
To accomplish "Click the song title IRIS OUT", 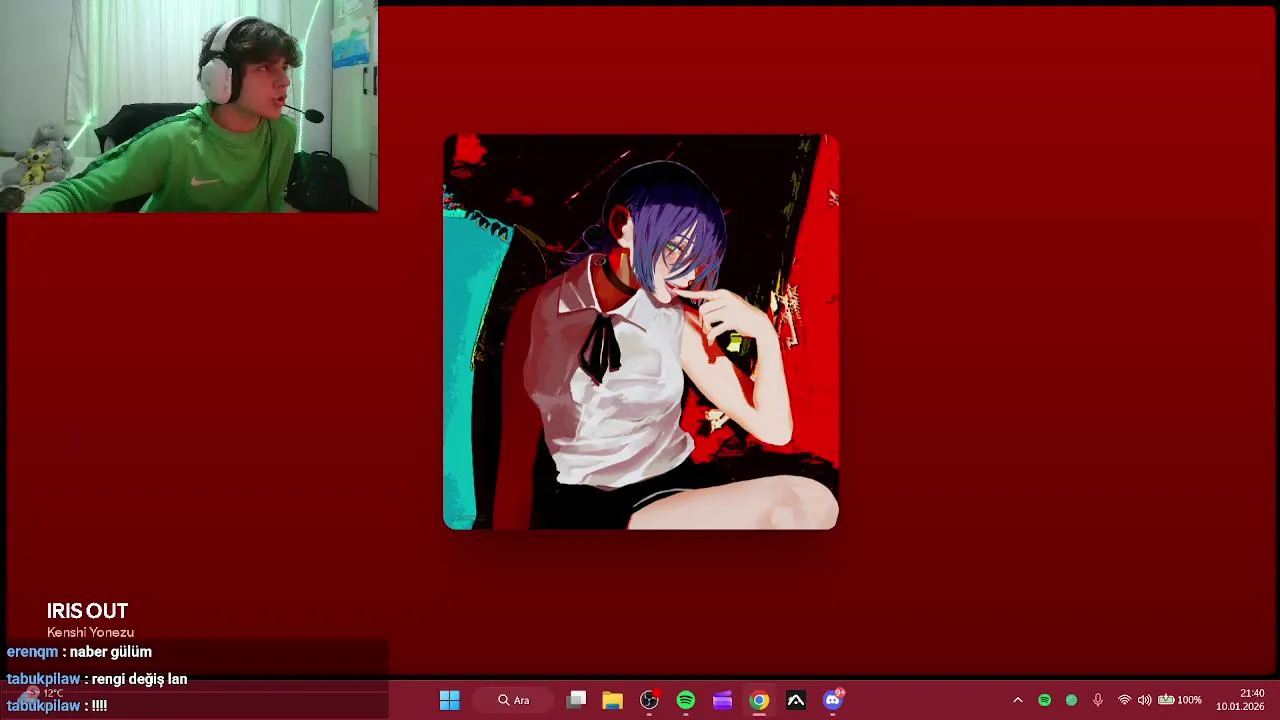I will (87, 611).
